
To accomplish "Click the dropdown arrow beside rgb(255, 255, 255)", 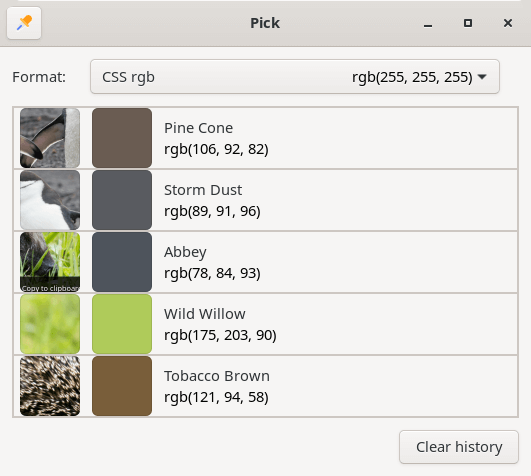I will pos(482,77).
